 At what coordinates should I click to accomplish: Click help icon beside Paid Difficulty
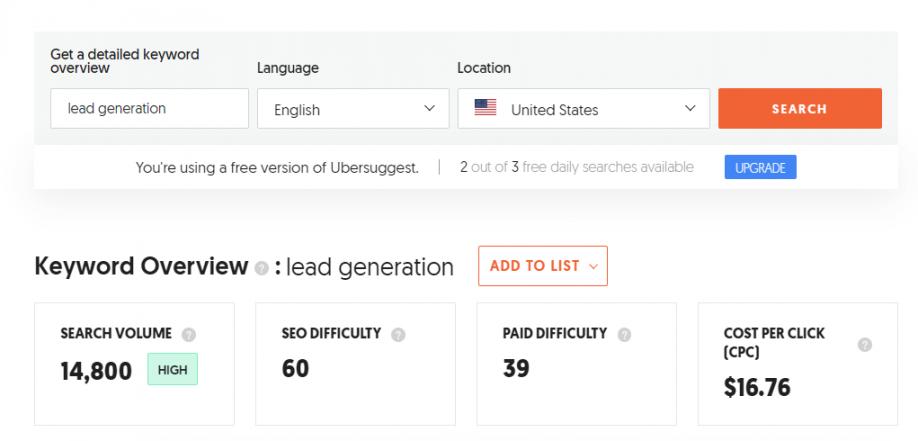tap(624, 334)
